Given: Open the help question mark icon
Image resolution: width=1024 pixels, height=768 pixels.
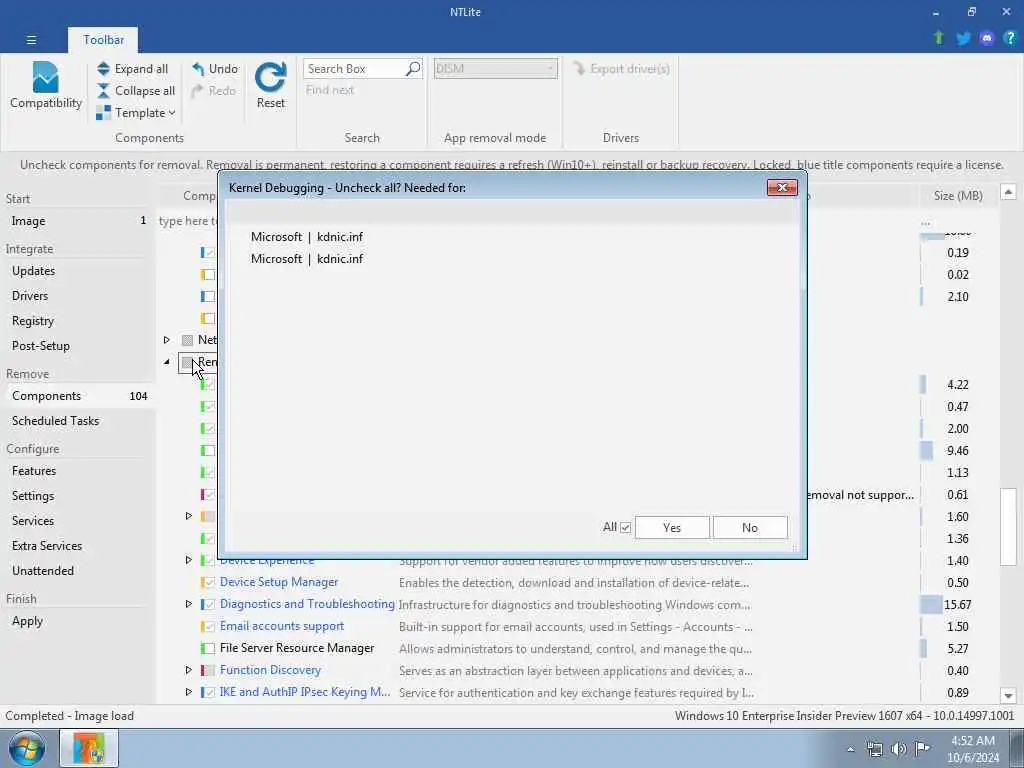Looking at the screenshot, I should point(1010,39).
